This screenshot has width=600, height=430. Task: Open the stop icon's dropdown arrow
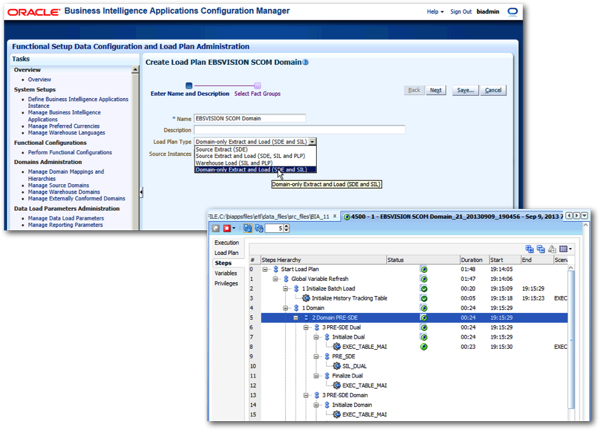[x=234, y=228]
